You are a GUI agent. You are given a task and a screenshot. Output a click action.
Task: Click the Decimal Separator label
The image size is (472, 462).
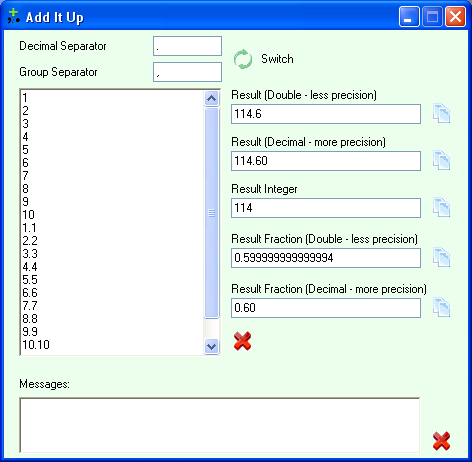pos(63,46)
